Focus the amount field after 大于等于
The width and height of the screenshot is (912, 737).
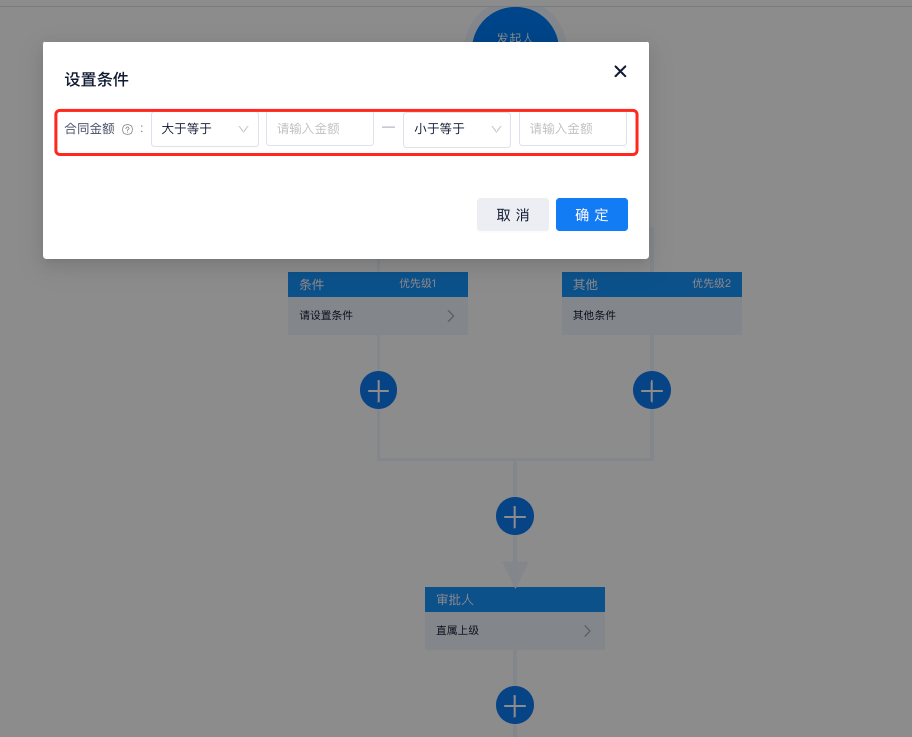319,129
